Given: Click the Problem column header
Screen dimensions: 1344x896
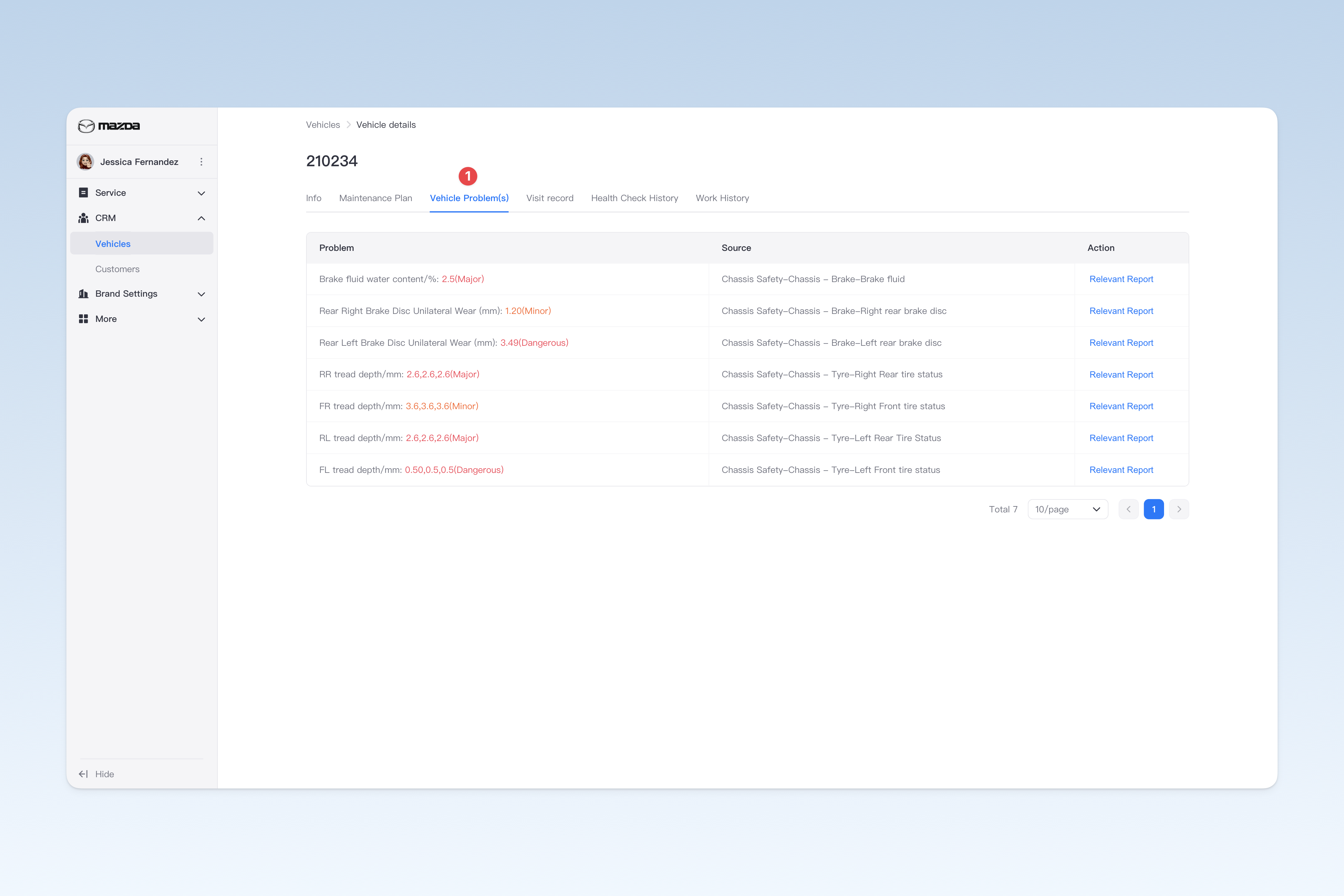Looking at the screenshot, I should (337, 248).
